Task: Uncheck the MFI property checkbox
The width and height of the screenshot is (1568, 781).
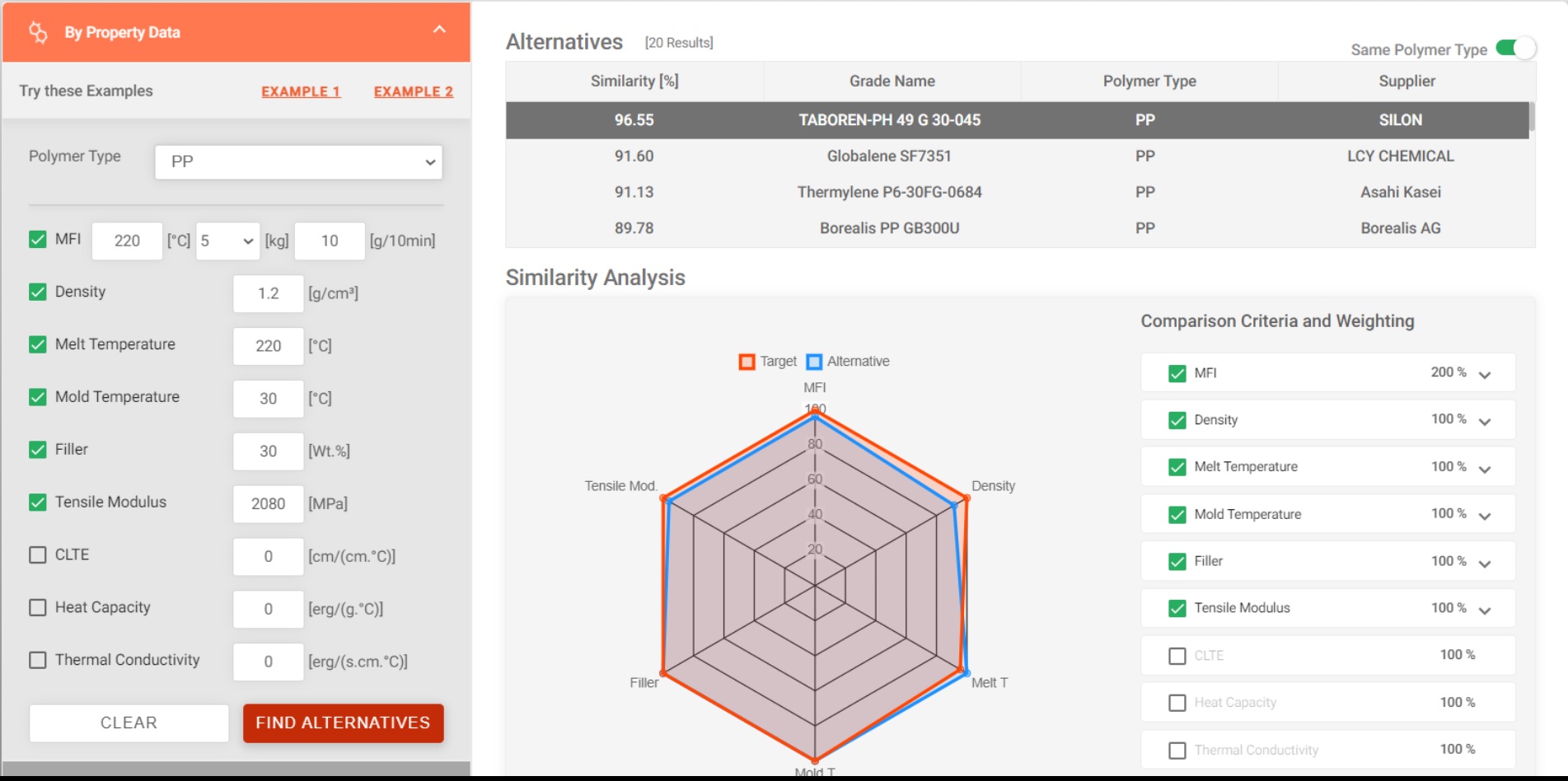Action: click(37, 239)
